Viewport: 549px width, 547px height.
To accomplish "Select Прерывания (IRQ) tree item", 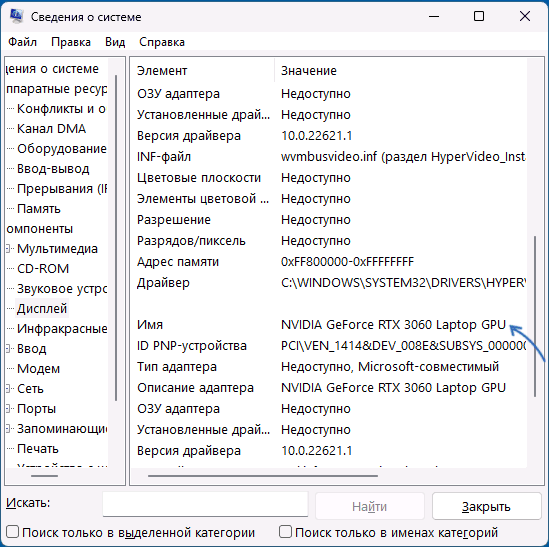I will pos(62,189).
